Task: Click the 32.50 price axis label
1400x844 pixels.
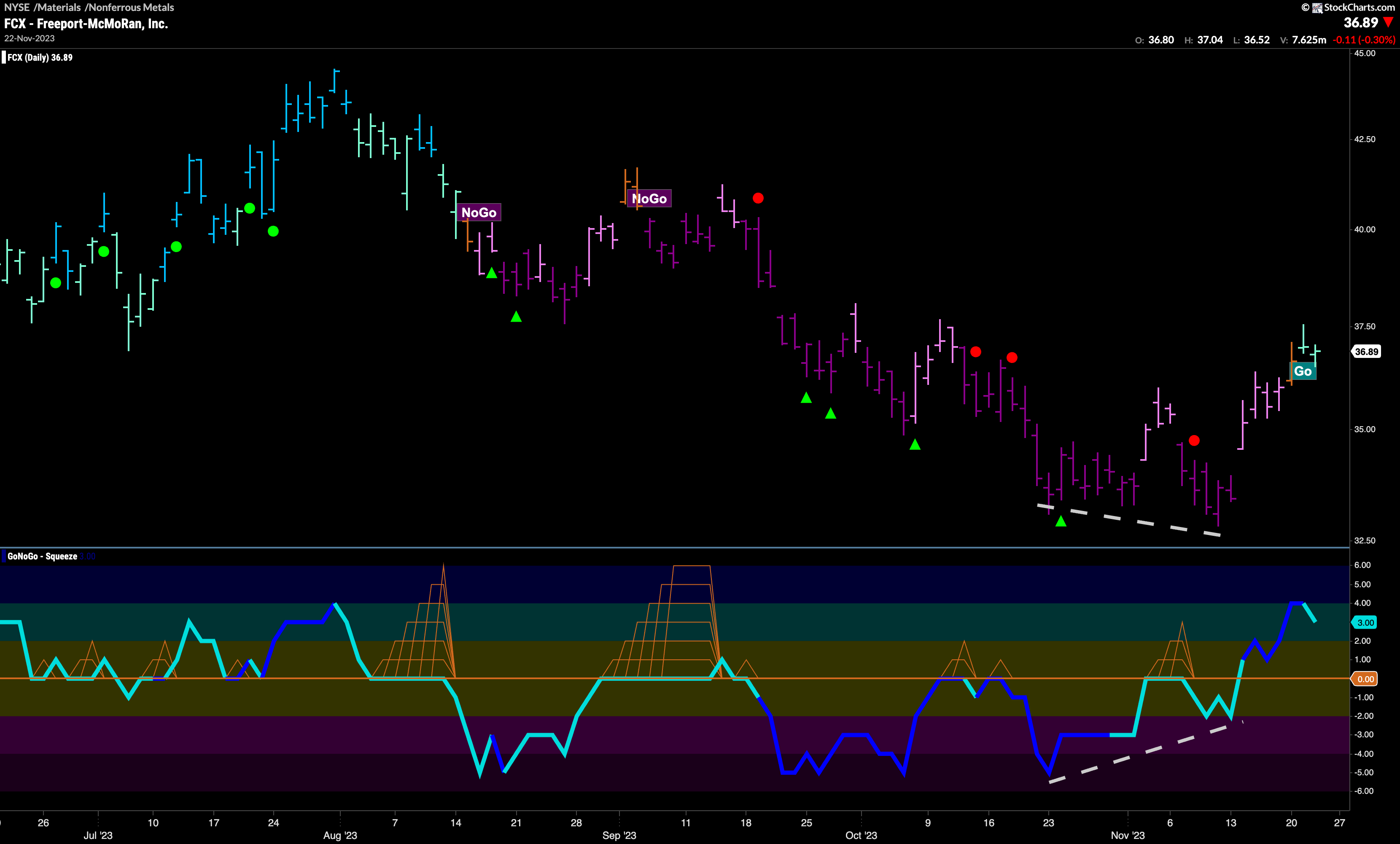Action: [1364, 540]
